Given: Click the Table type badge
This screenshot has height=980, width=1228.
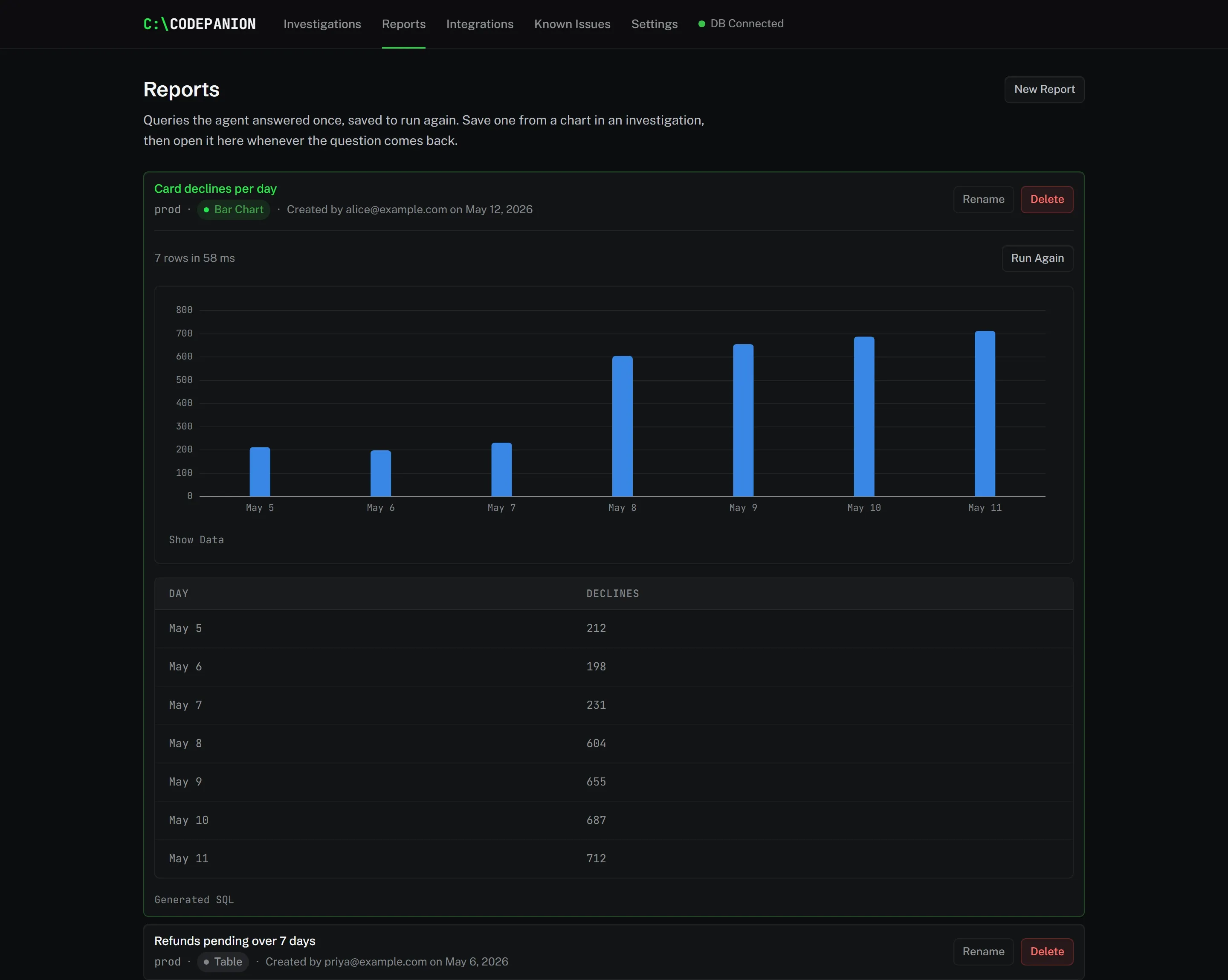Looking at the screenshot, I should pos(223,962).
